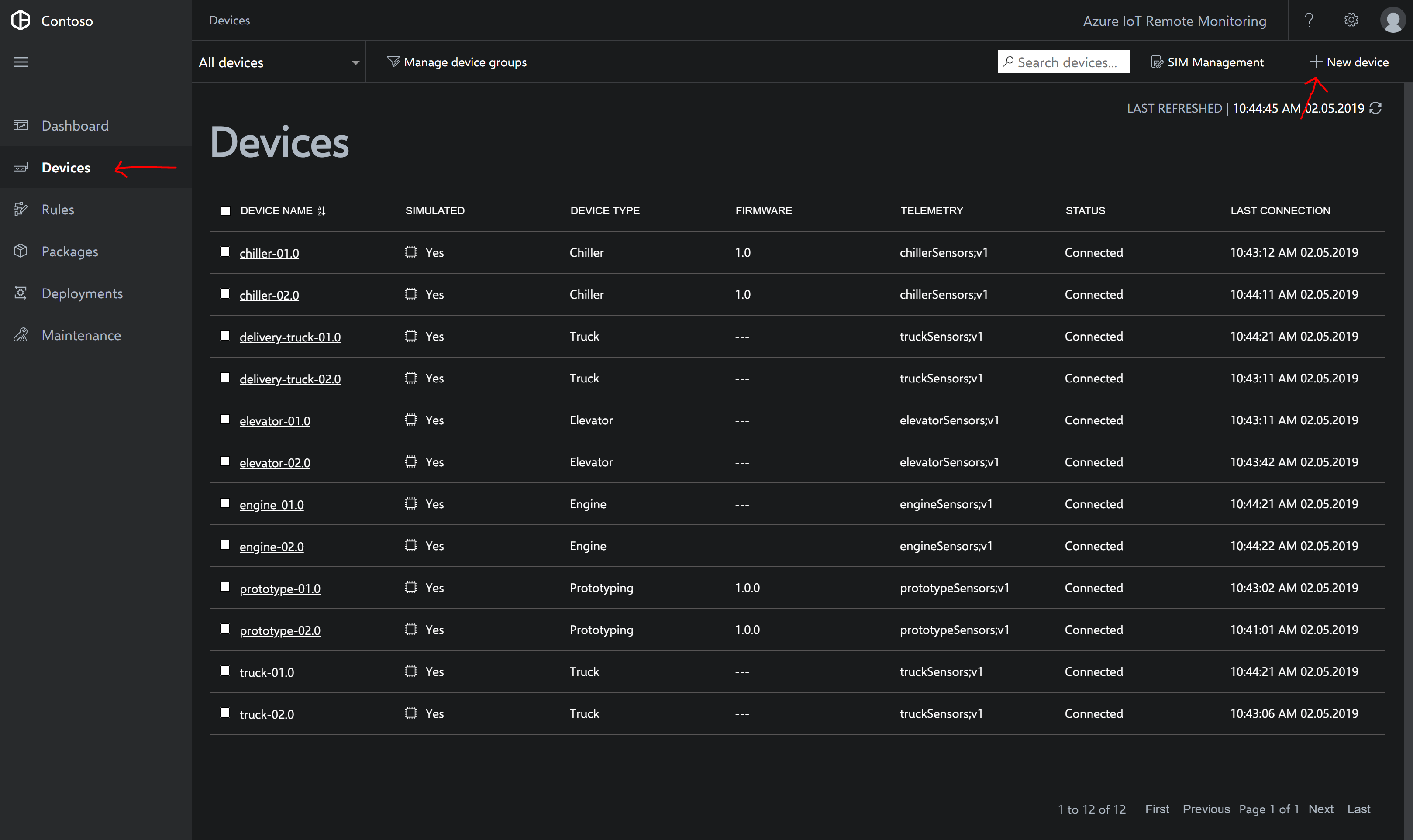Screen dimensions: 1413x840
Task: Tick the engine-02.0 checkbox
Action: 225,544
